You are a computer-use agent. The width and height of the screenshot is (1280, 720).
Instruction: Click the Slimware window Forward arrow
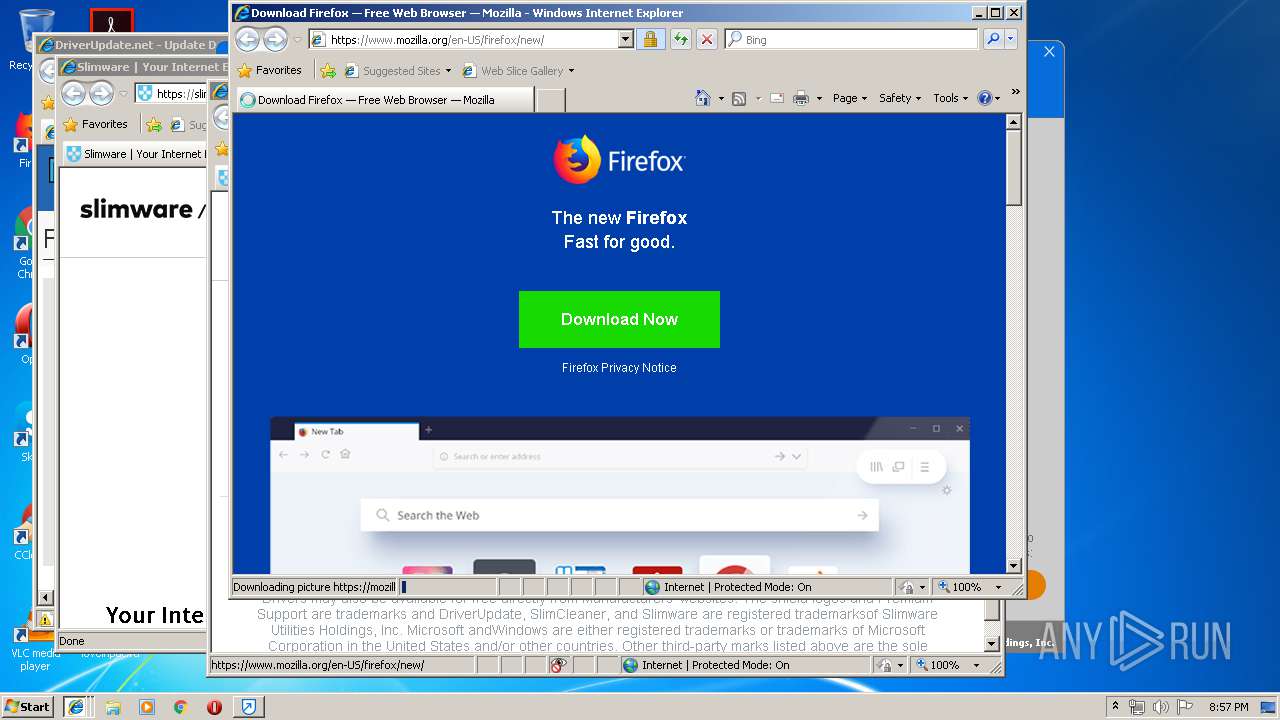click(x=101, y=93)
